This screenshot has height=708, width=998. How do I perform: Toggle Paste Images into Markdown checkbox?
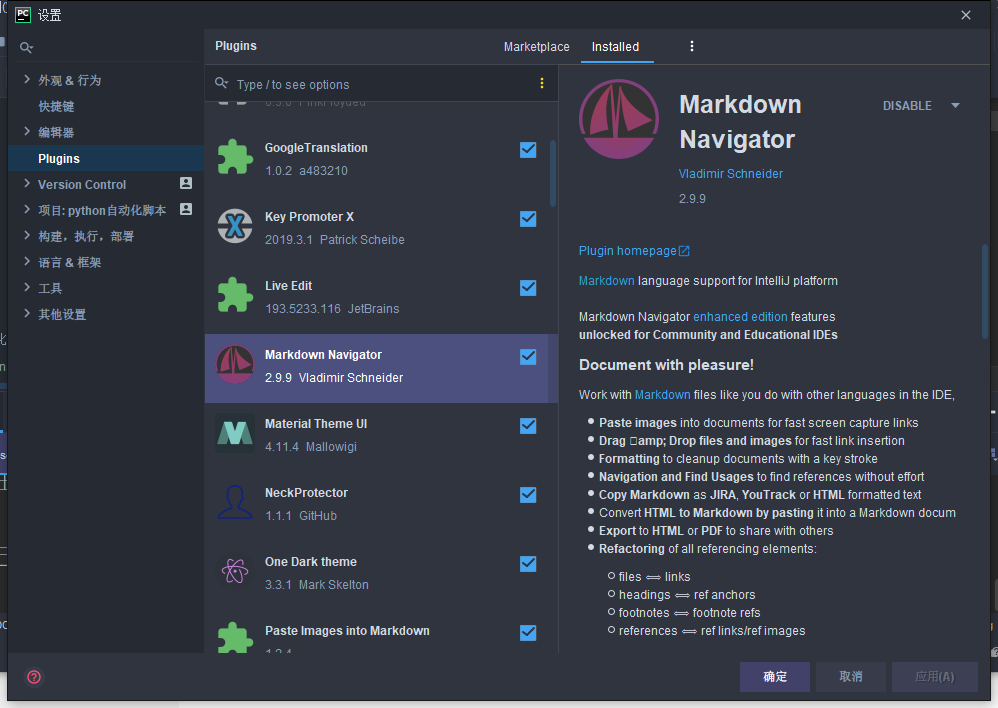(x=528, y=633)
